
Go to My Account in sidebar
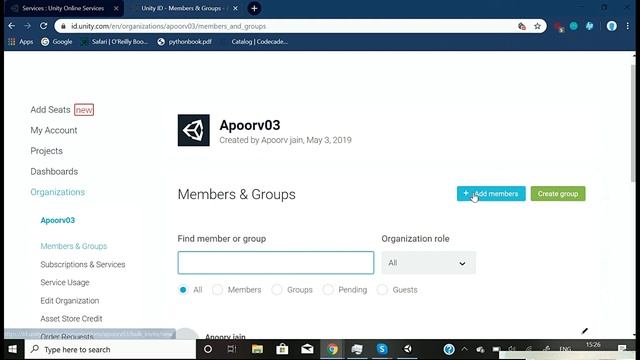[x=53, y=130]
